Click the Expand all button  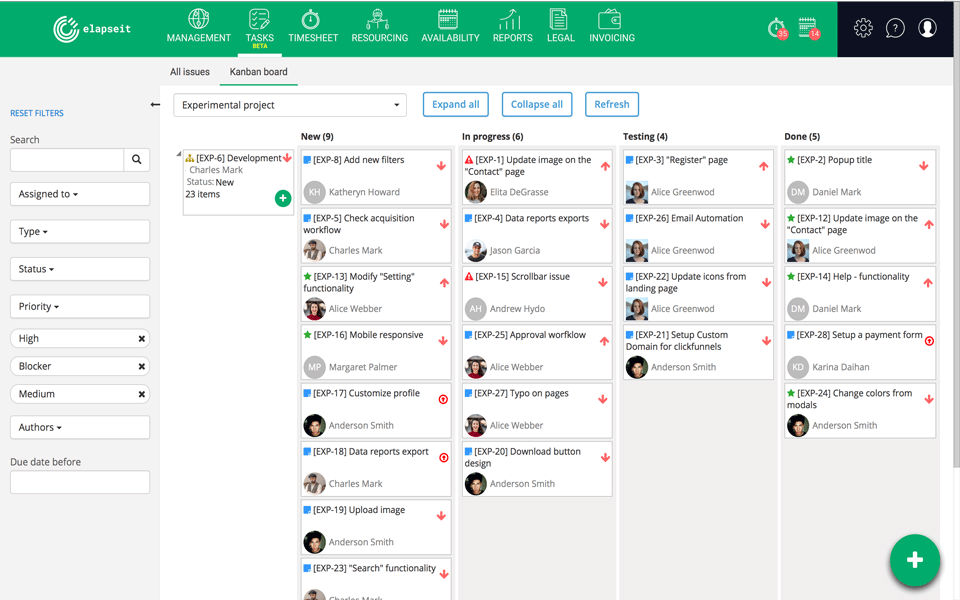click(x=456, y=104)
